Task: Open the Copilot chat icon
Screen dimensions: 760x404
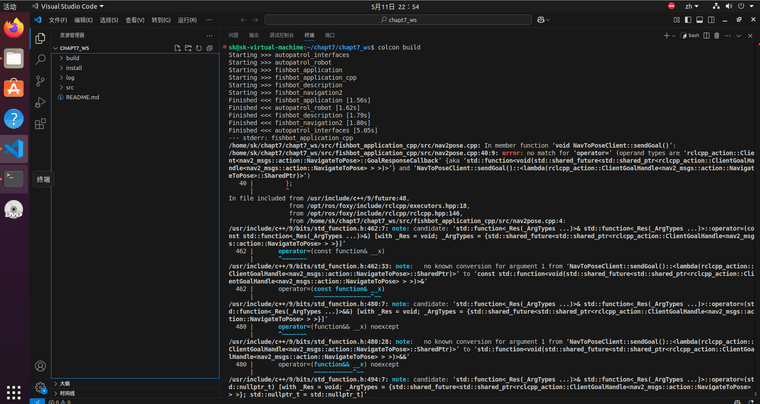Action: [541, 20]
